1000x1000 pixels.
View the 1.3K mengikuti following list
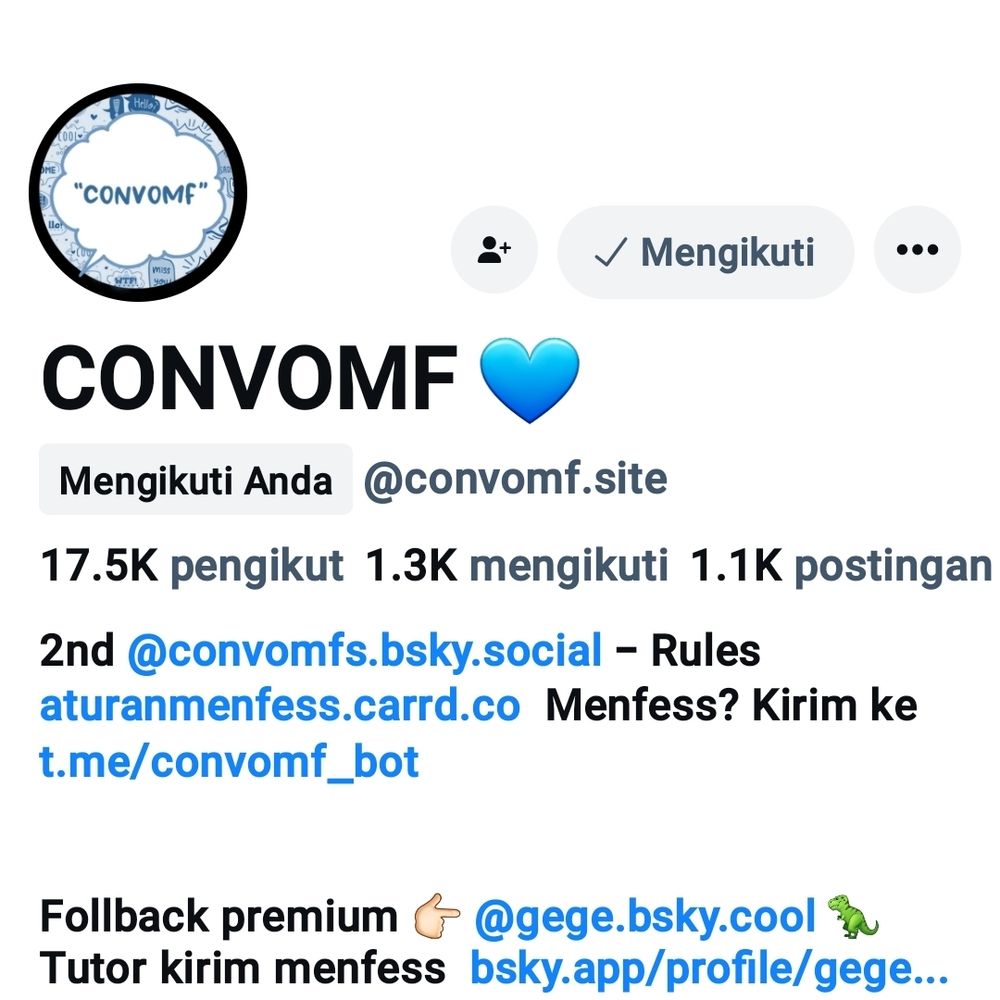coord(517,566)
